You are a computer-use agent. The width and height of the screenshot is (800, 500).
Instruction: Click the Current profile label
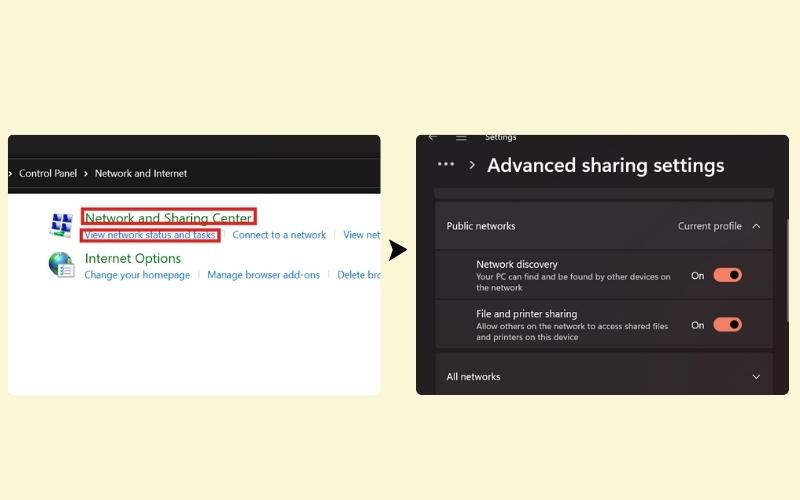point(710,226)
